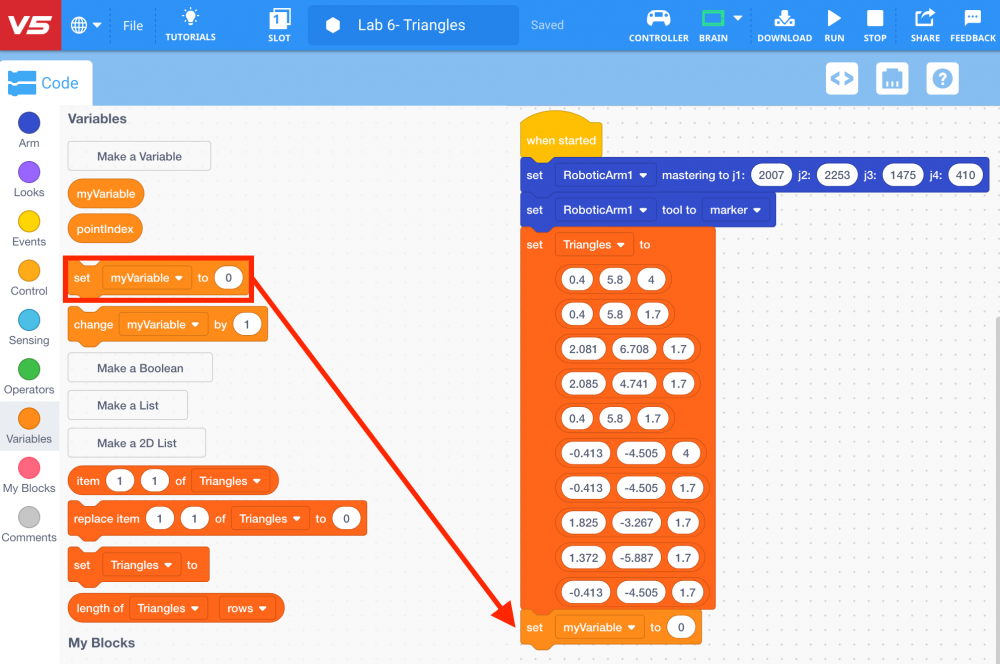Click the Make a Variable button
The height and width of the screenshot is (664, 1000).
(139, 156)
